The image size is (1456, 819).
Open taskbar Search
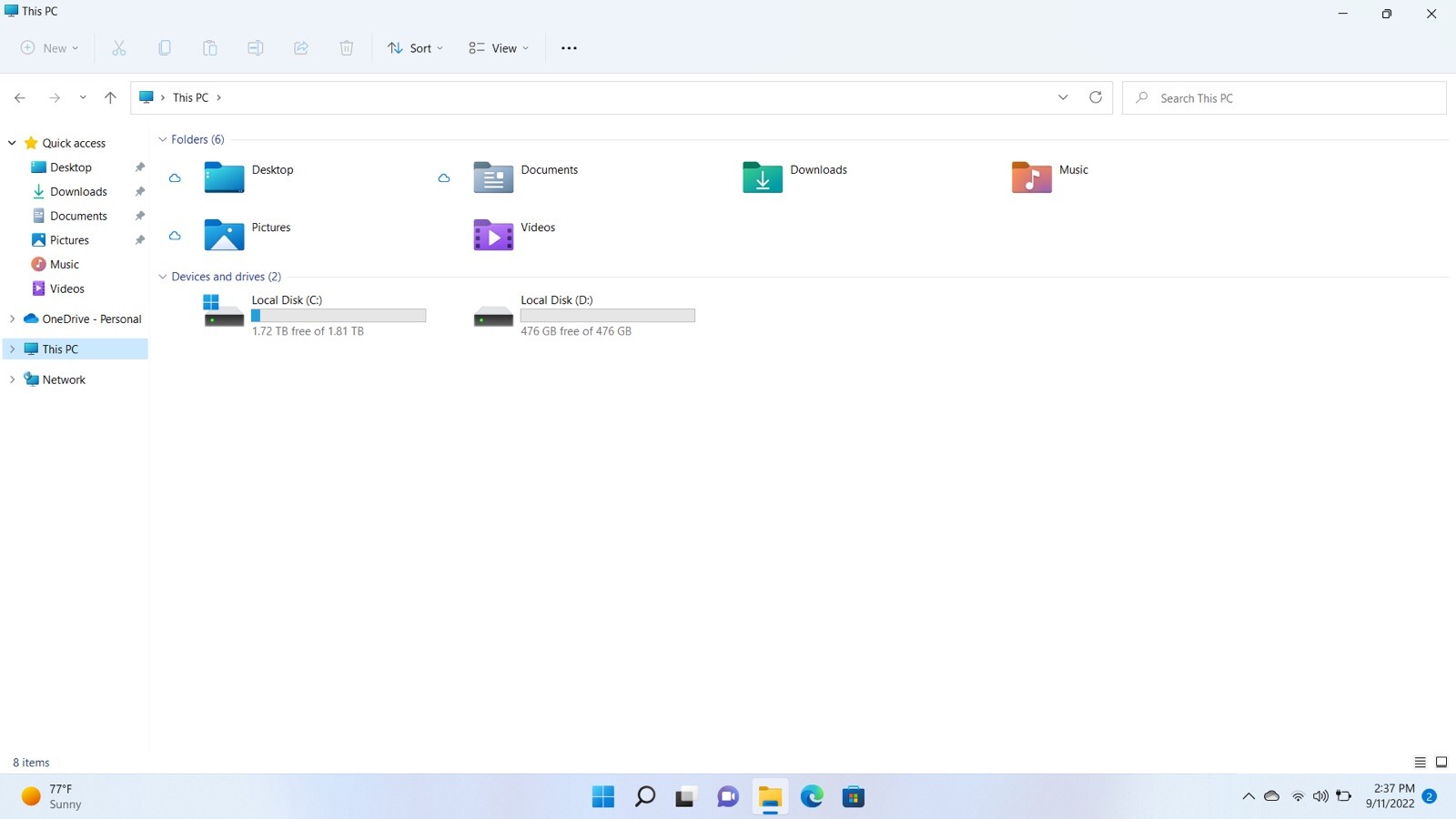pyautogui.click(x=645, y=797)
